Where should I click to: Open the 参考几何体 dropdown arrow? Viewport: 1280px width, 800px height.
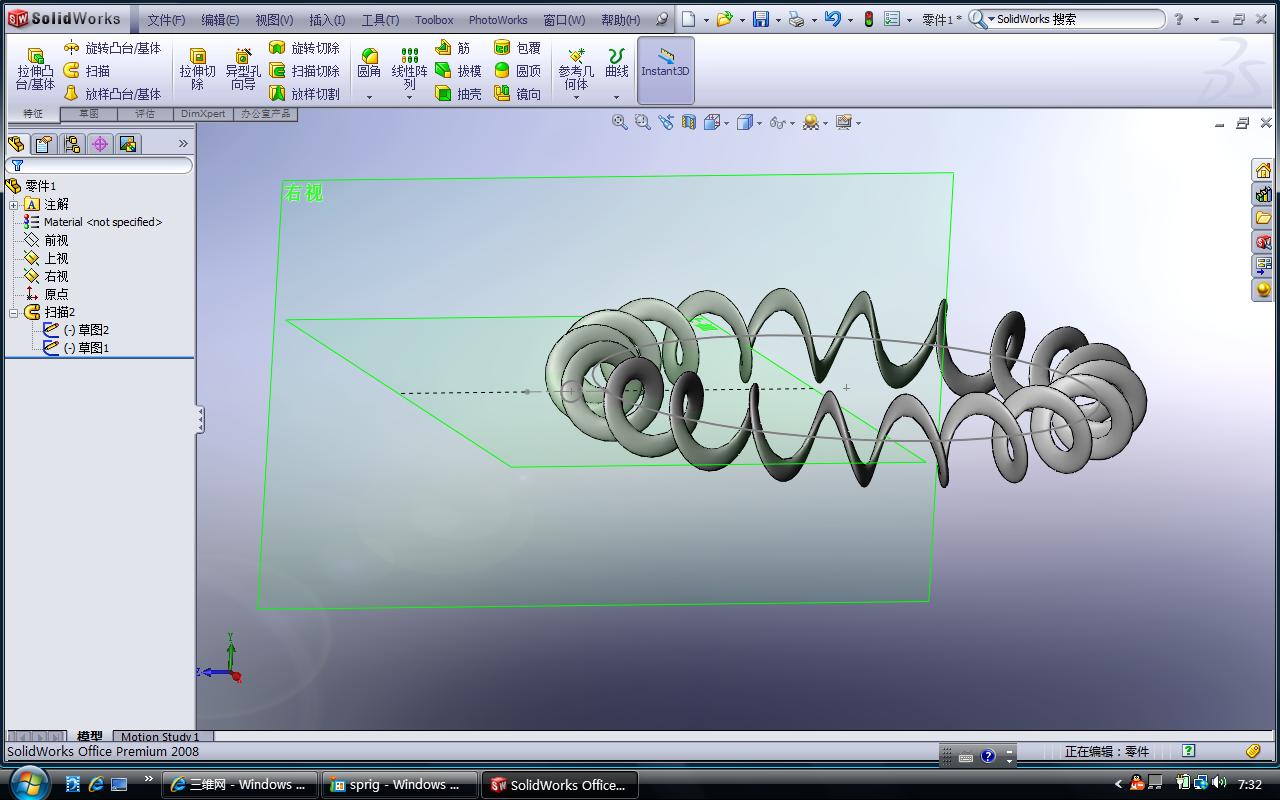[576, 99]
